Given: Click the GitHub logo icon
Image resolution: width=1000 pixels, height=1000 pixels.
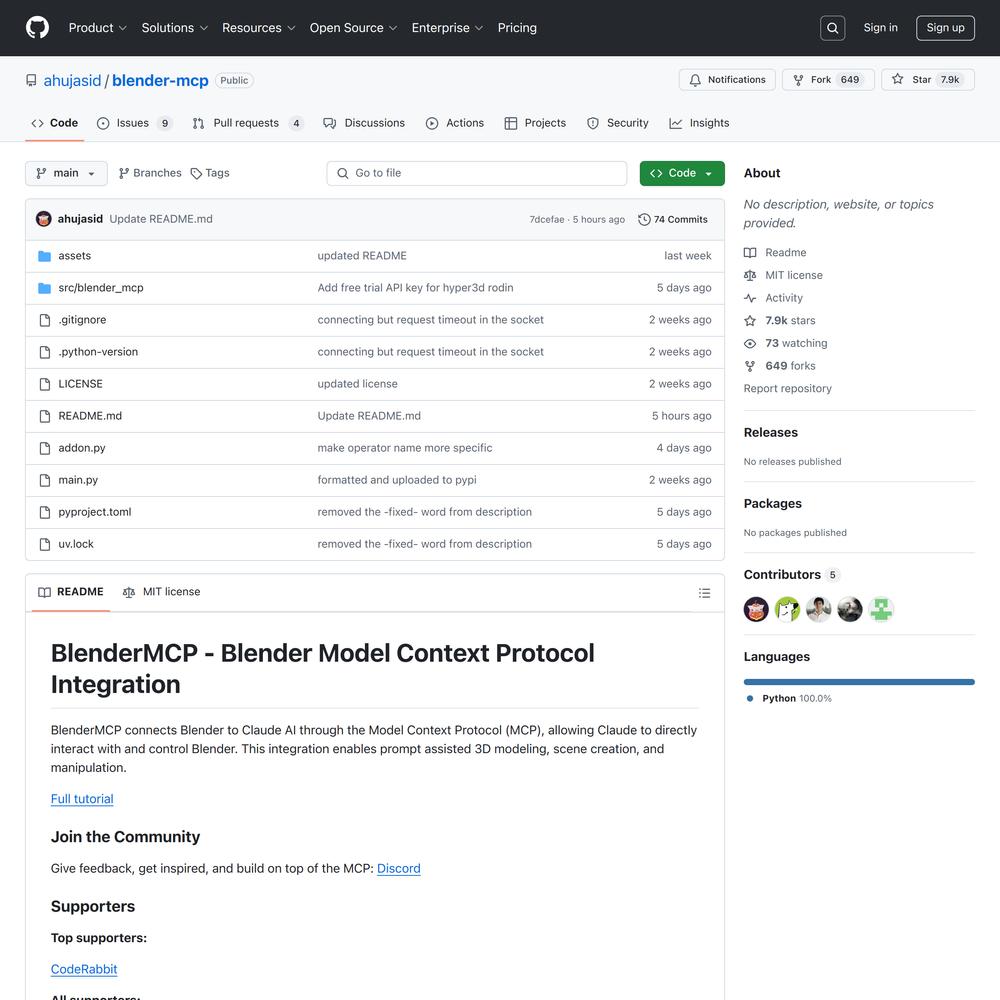Looking at the screenshot, I should tap(37, 28).
